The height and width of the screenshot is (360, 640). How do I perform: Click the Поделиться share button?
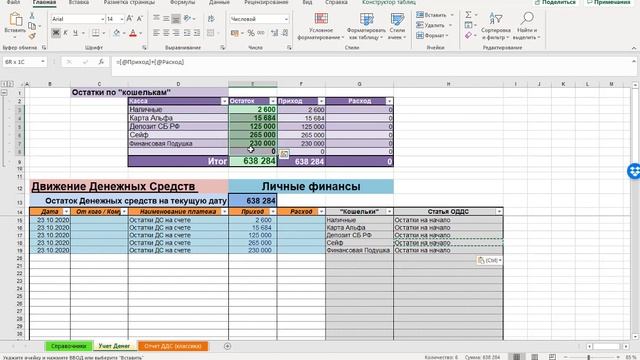coord(555,2)
